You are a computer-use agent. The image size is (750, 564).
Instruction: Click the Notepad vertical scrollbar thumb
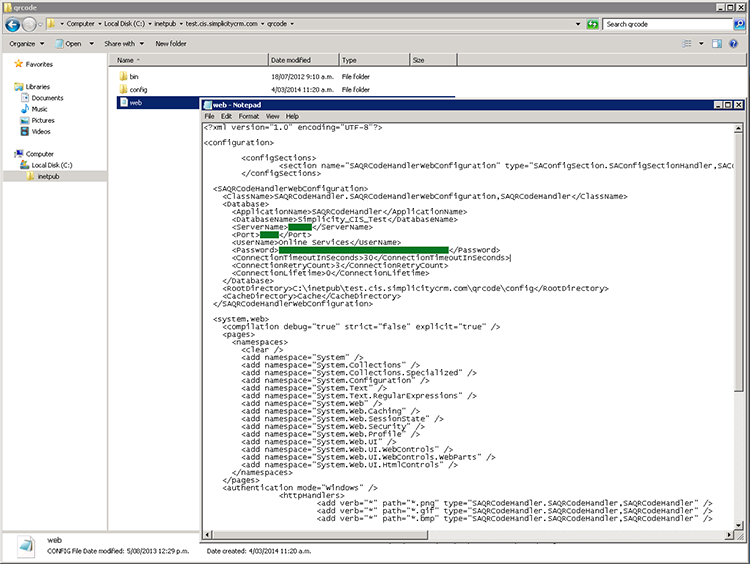coord(738,262)
